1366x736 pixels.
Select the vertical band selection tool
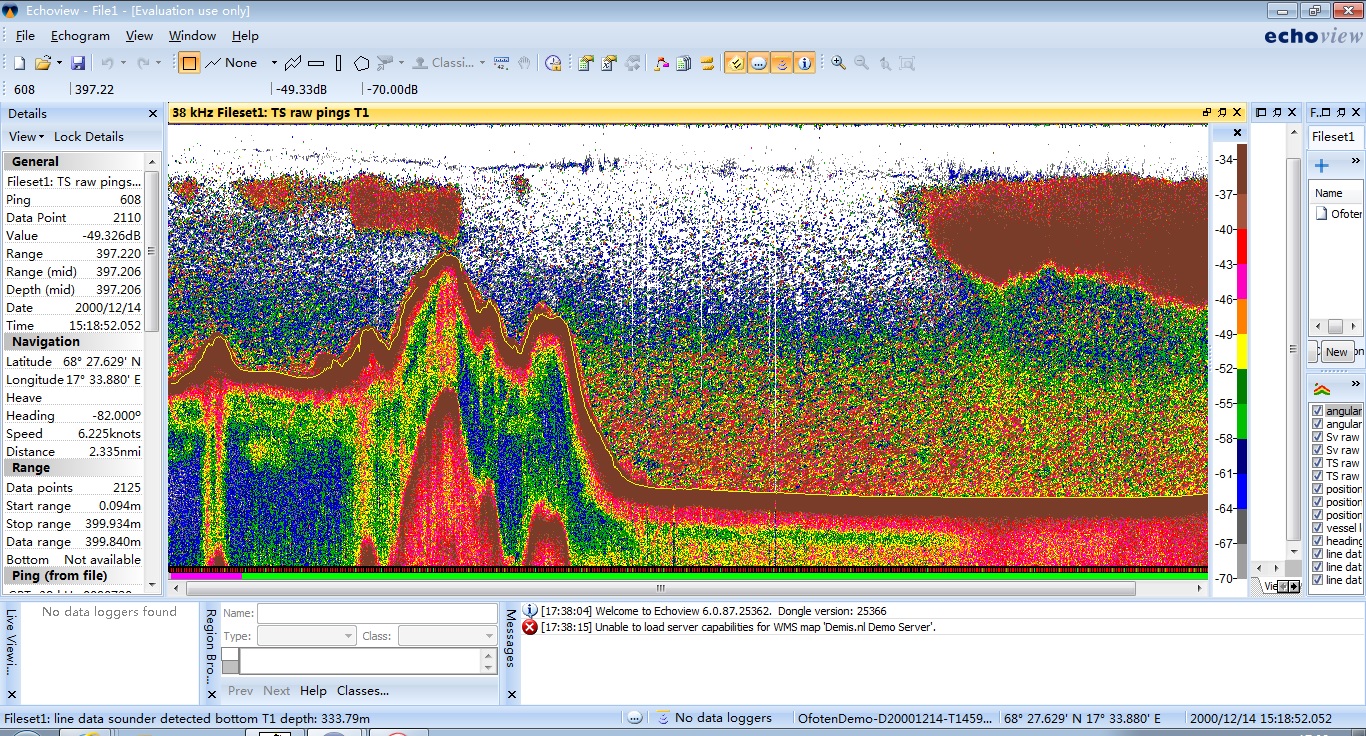click(339, 63)
